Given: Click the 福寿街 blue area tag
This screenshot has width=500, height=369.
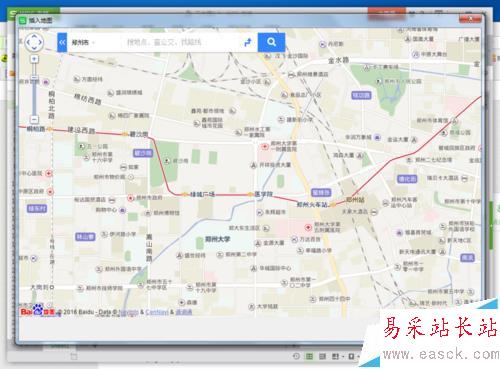Looking at the screenshot, I should coord(321,192).
